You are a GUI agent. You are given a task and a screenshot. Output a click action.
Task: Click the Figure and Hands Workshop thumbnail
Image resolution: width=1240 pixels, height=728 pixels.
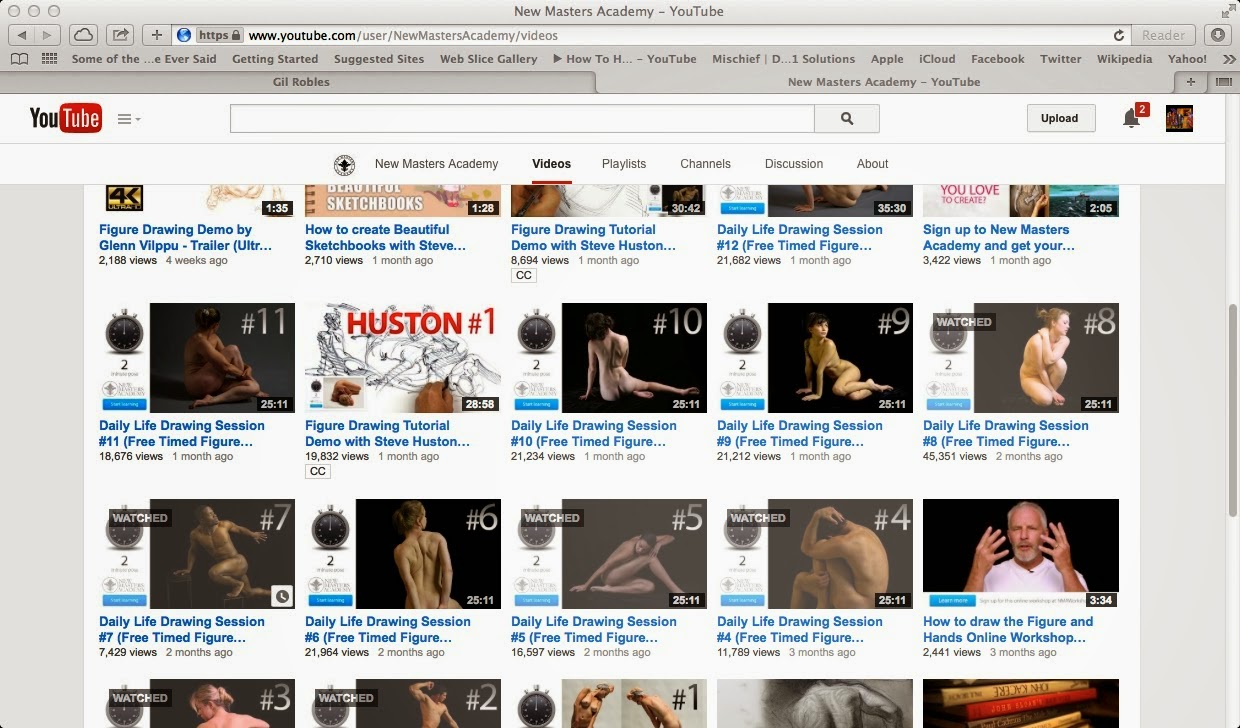1021,554
